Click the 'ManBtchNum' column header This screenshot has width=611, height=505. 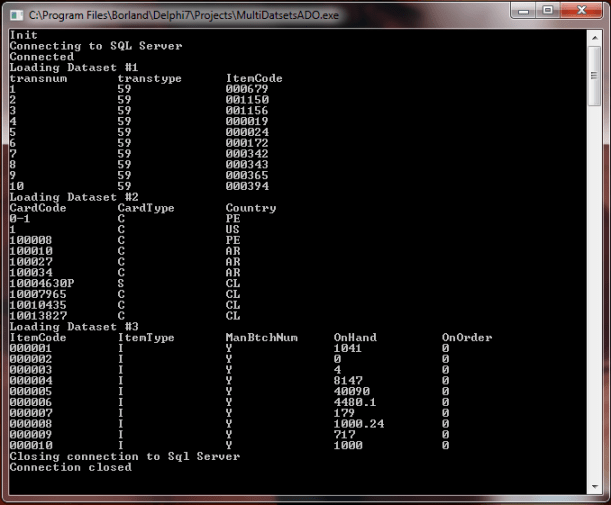pos(261,337)
